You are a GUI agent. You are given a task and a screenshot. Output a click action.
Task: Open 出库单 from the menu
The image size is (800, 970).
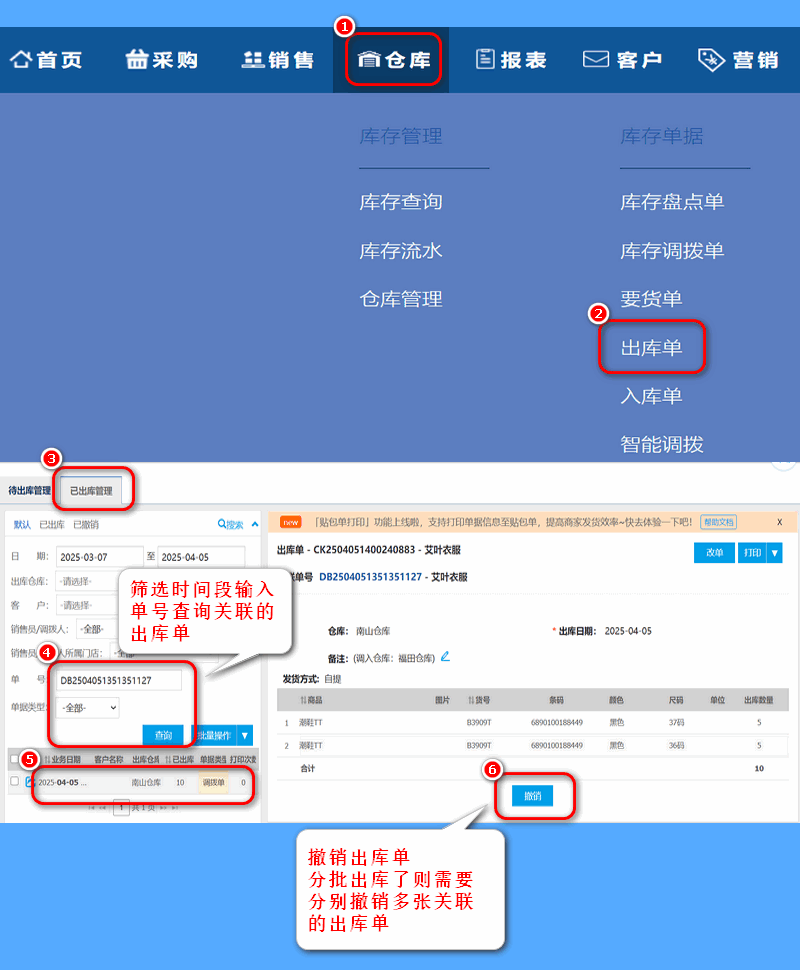652,348
